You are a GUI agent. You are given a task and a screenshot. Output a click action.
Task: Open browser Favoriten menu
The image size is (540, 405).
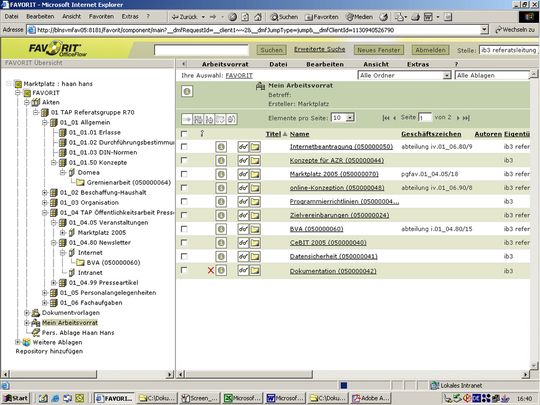[x=101, y=16]
